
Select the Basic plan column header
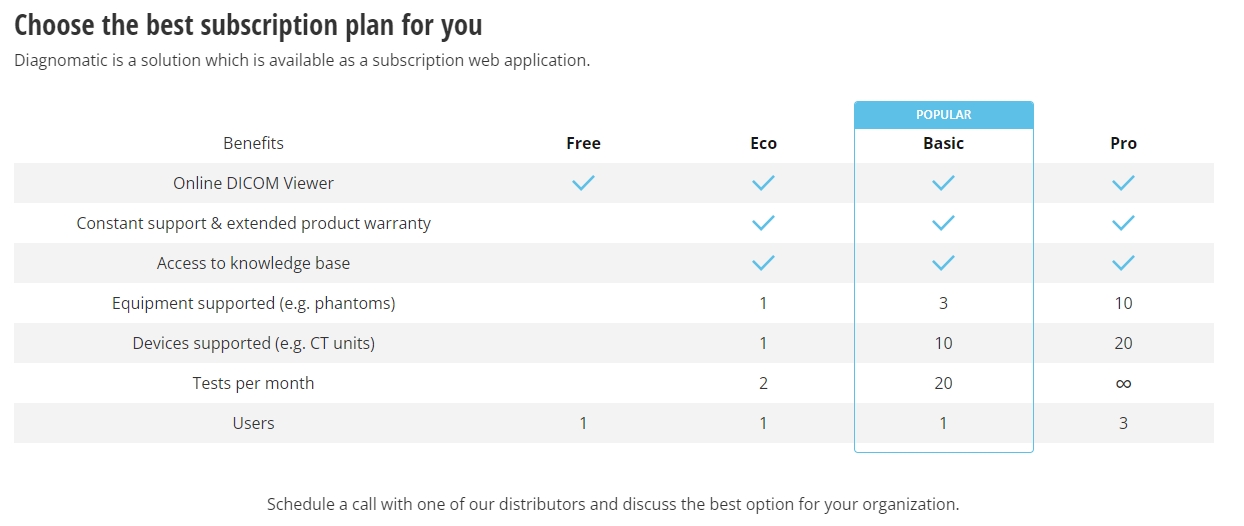click(943, 143)
